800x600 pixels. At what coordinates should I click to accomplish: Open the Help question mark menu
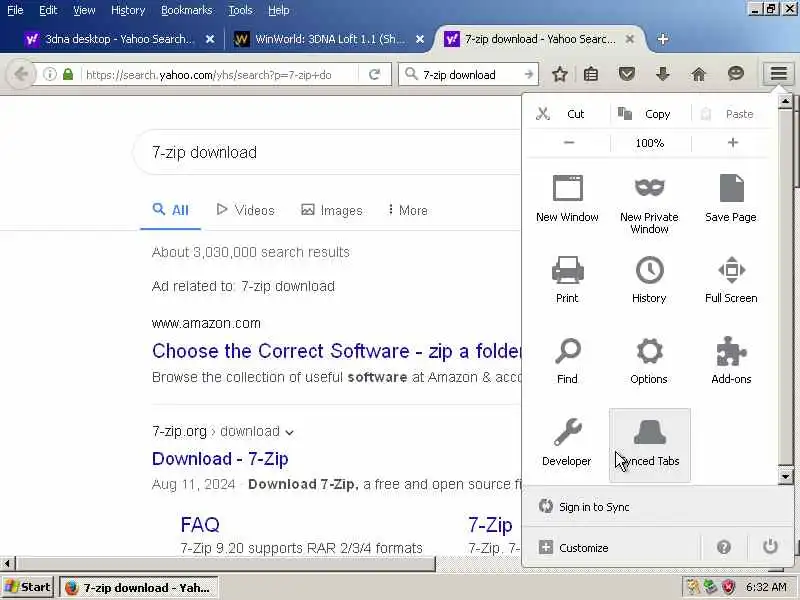[723, 547]
